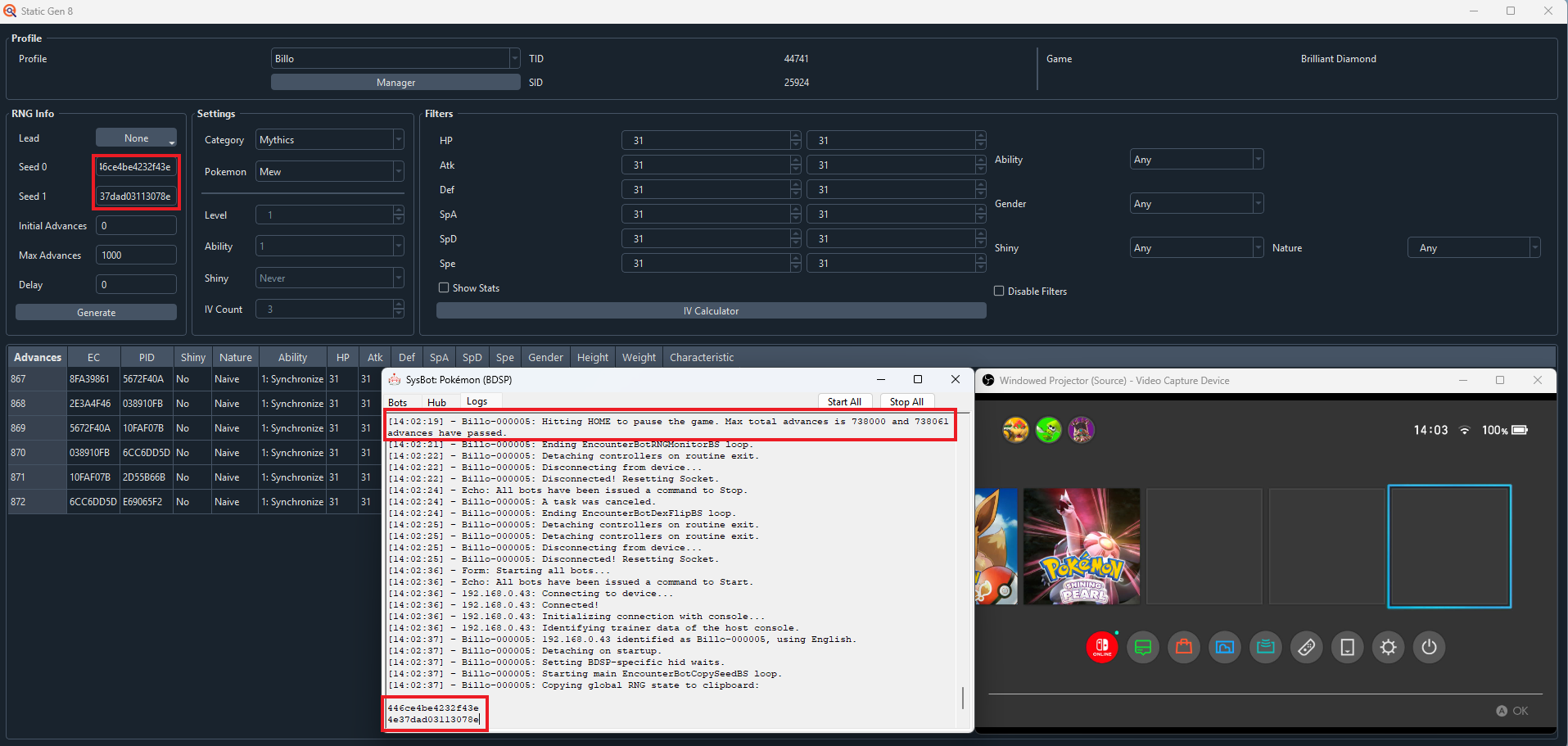Open Game Share icon on Switch menu
The height and width of the screenshot is (746, 1568).
[1266, 647]
